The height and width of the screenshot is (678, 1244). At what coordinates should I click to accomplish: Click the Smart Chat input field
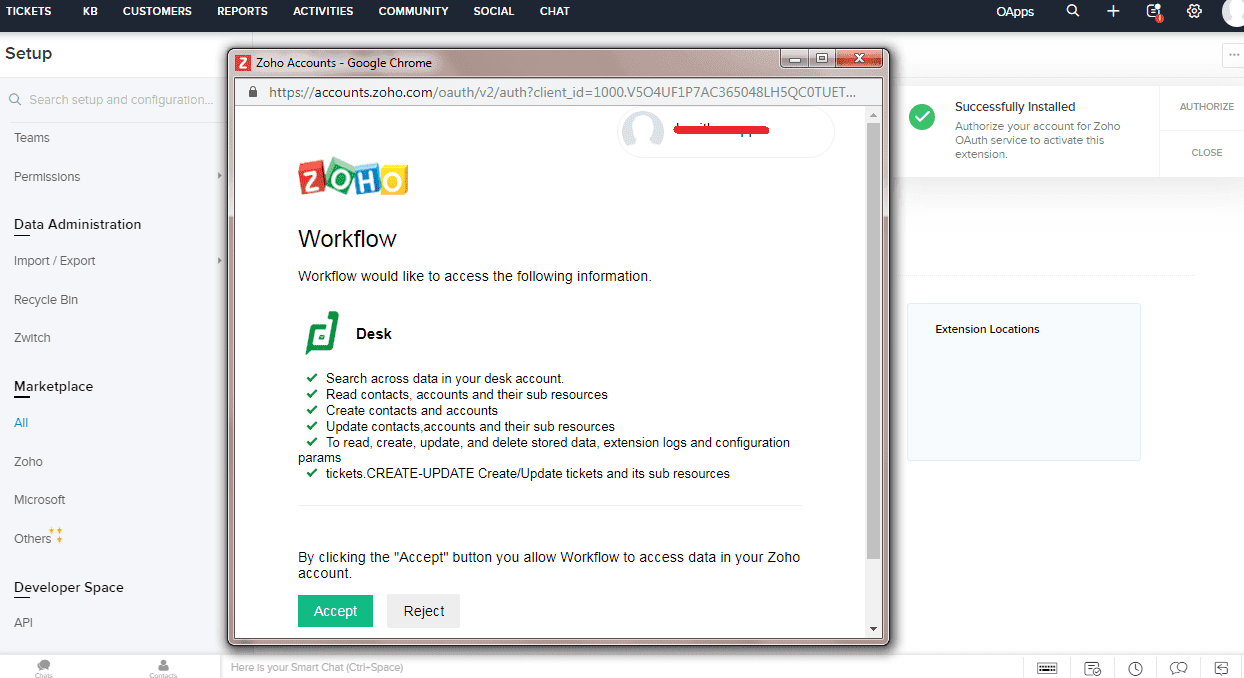coord(620,667)
